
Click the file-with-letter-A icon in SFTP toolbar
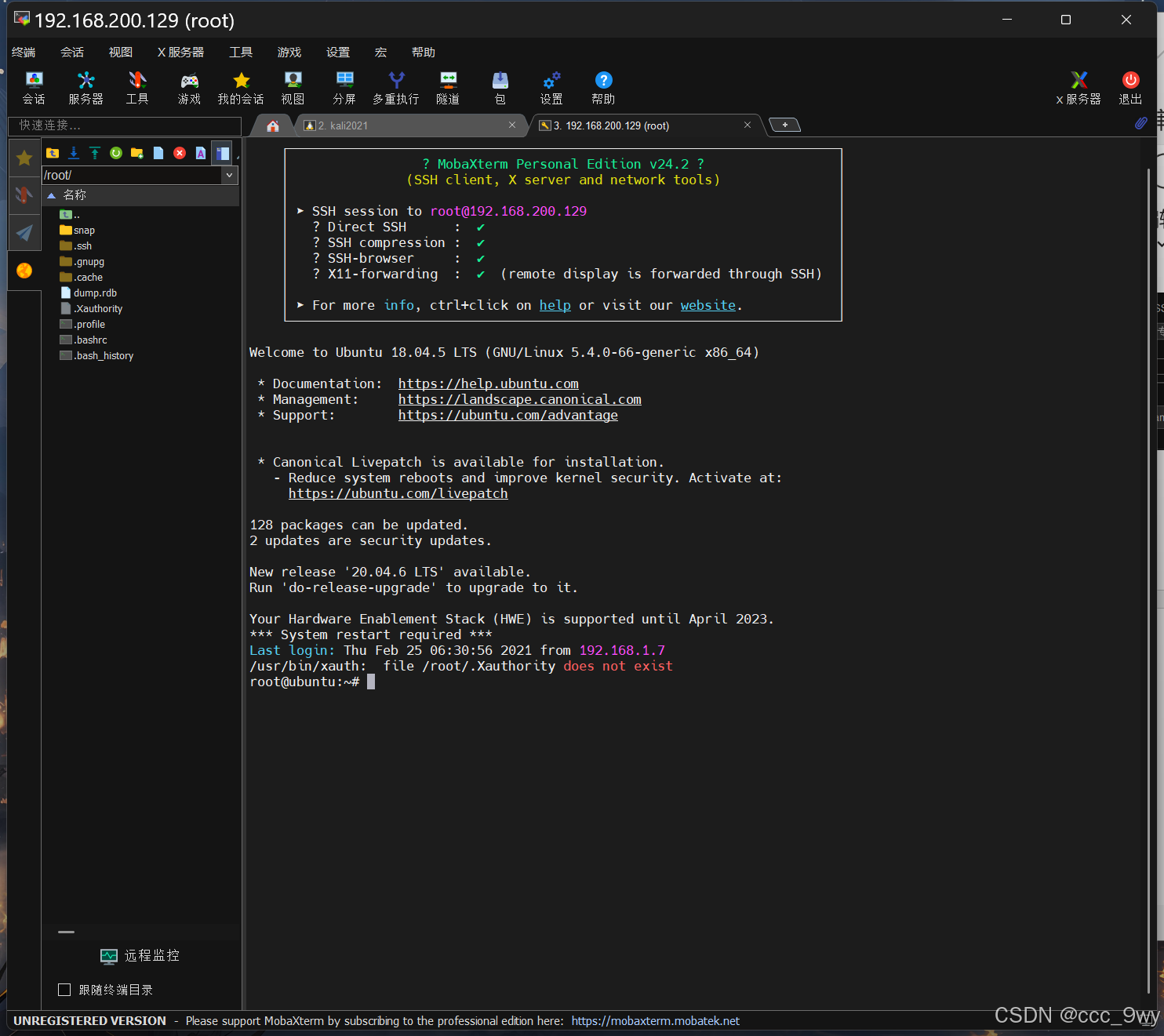pos(201,153)
